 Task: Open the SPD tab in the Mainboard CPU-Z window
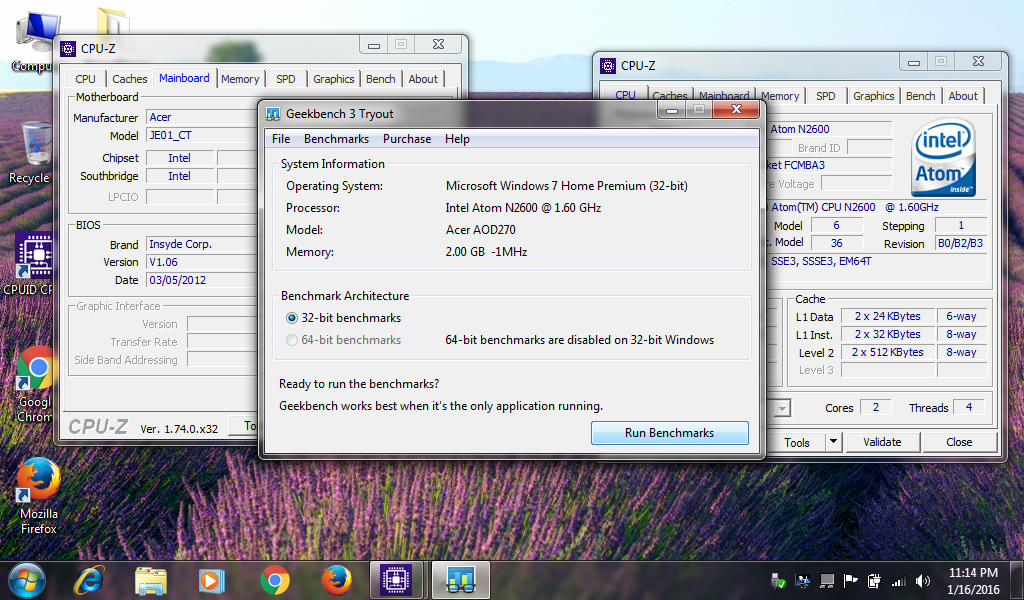(x=285, y=79)
